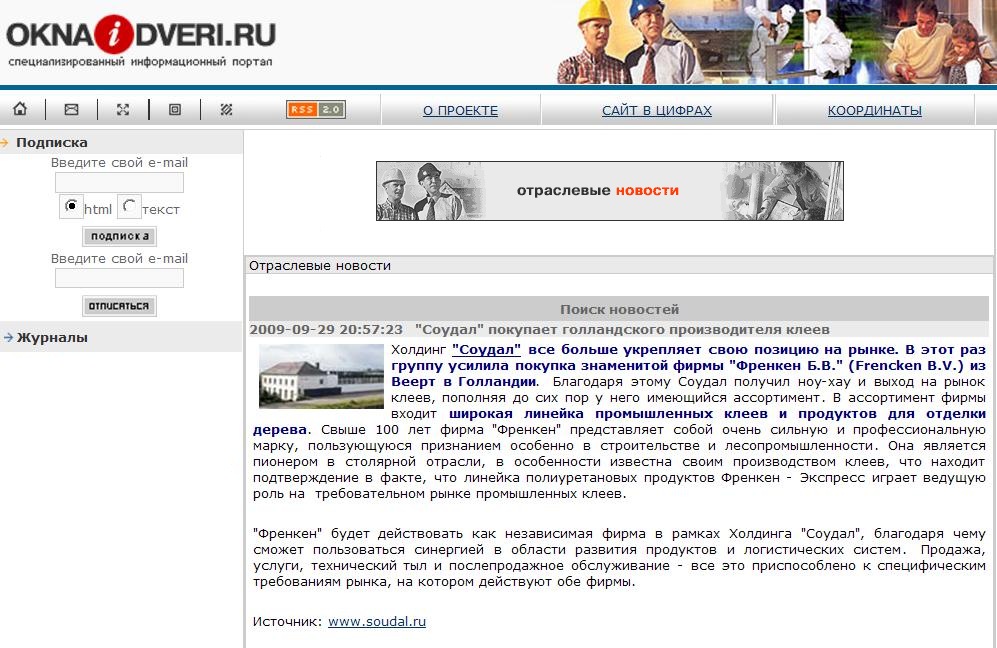Click the отписаться unsubscribe button
The height and width of the screenshot is (648, 997).
(119, 306)
